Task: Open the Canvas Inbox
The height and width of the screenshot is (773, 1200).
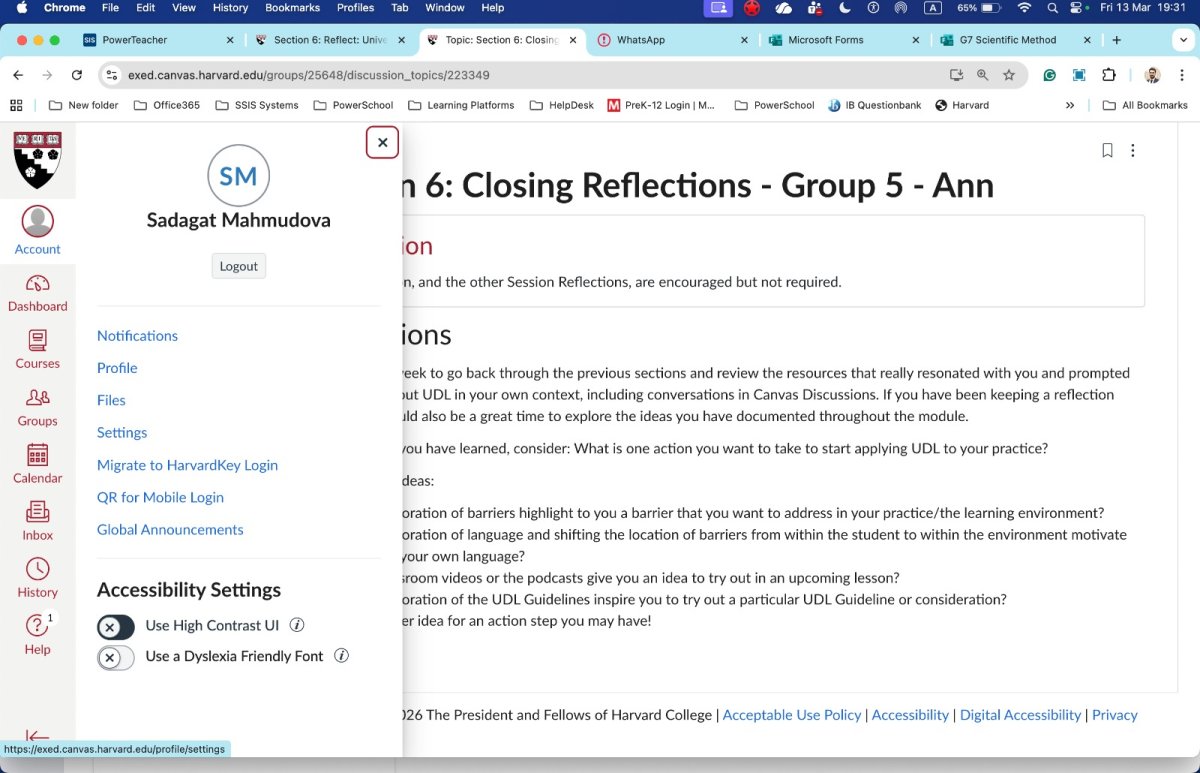Action: [37, 521]
